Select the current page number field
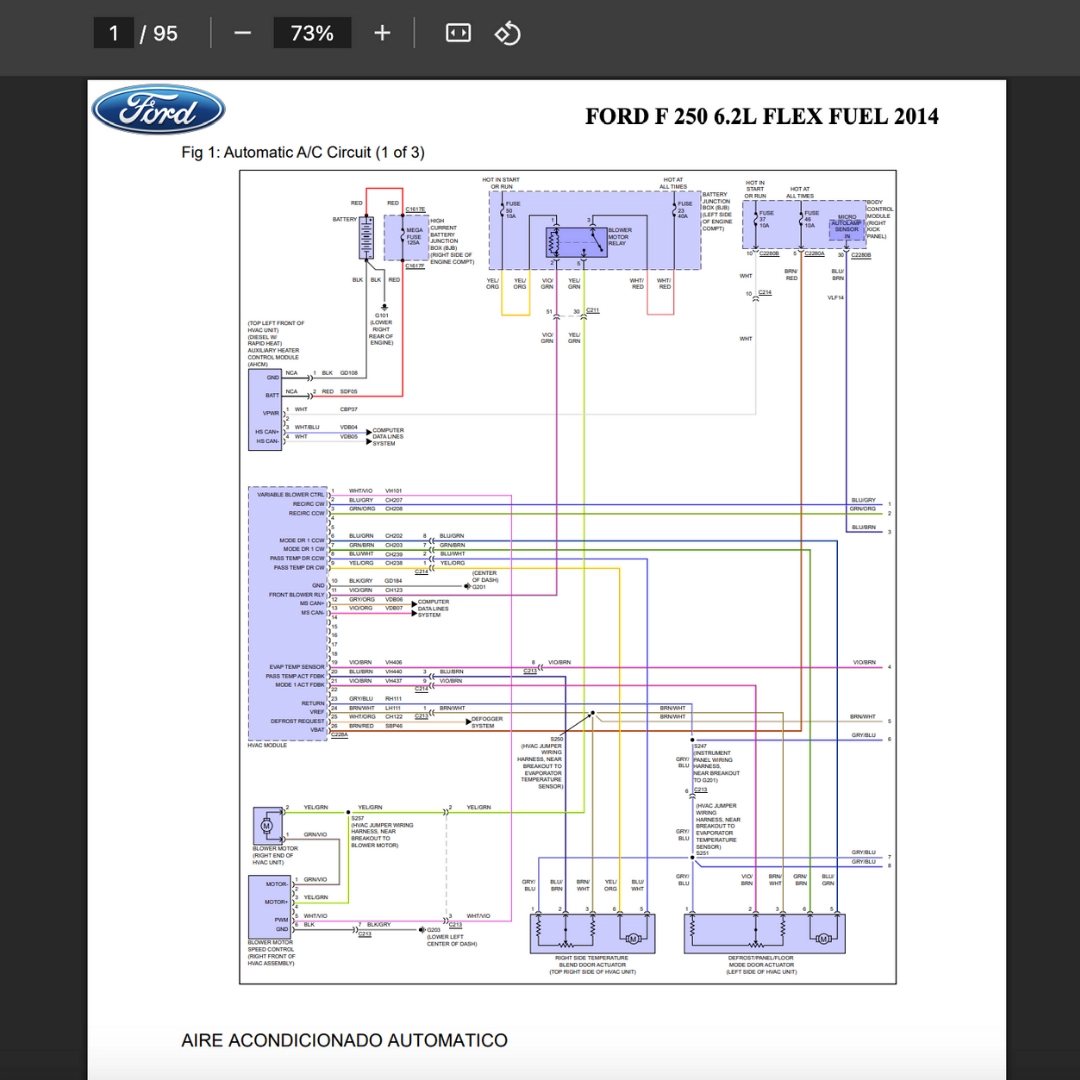 click(114, 33)
